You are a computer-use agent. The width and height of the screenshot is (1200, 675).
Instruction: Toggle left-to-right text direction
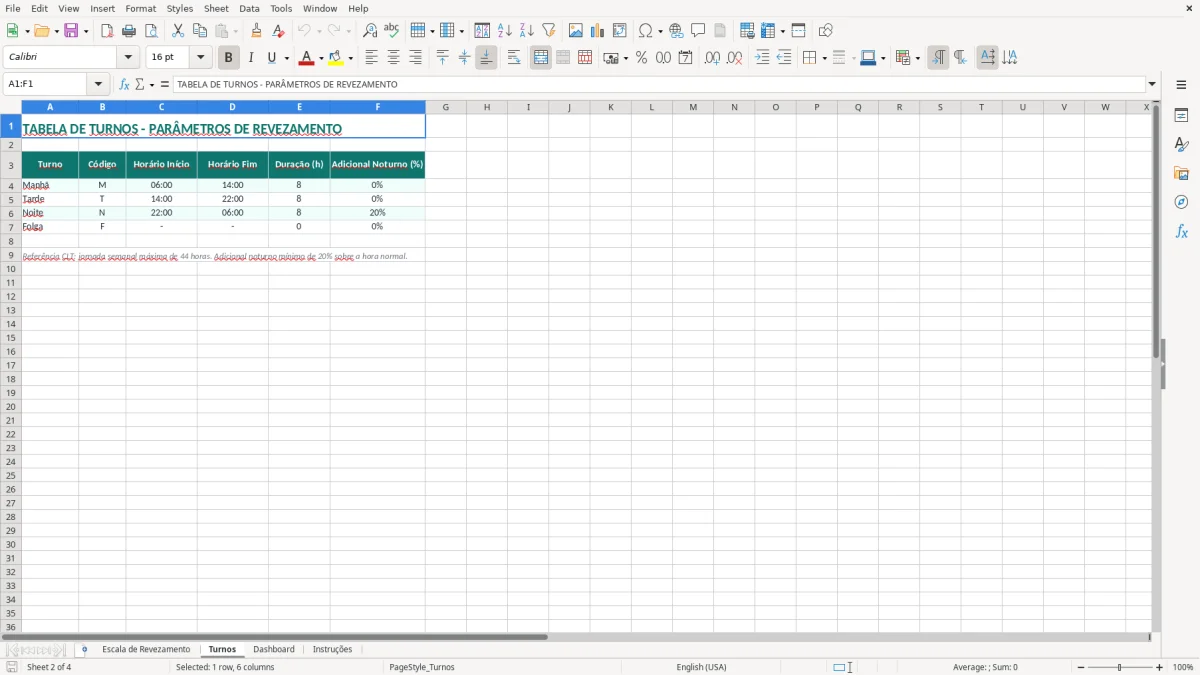938,58
